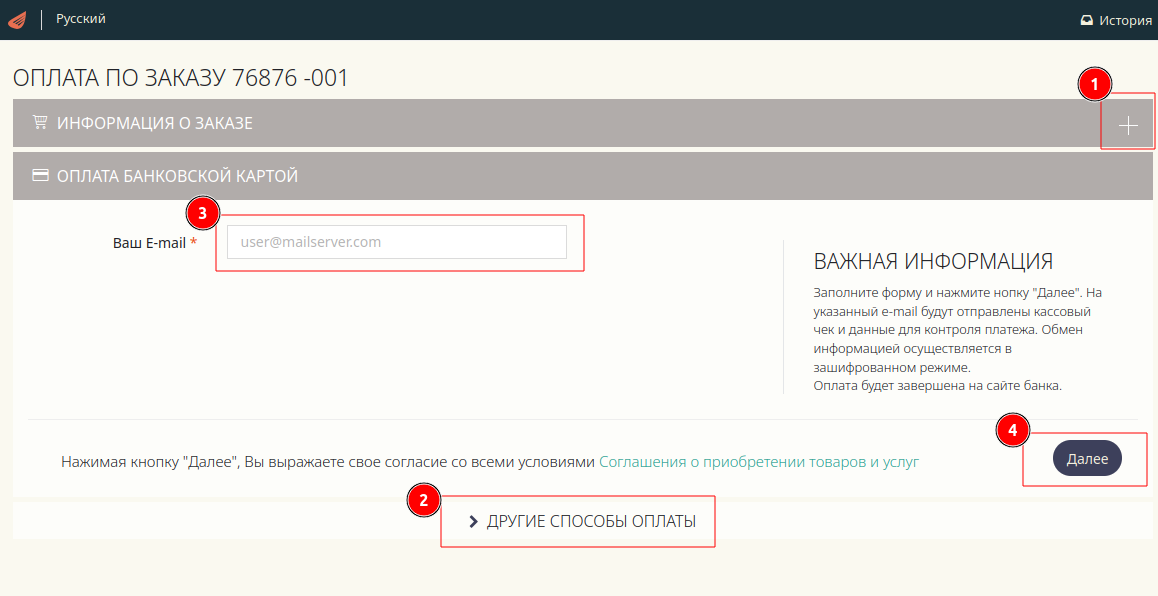The height and width of the screenshot is (596, 1158).
Task: Expand the ДРУГИЕ СПОСОБЫ ОПЛАТЫ text
Action: tap(591, 522)
